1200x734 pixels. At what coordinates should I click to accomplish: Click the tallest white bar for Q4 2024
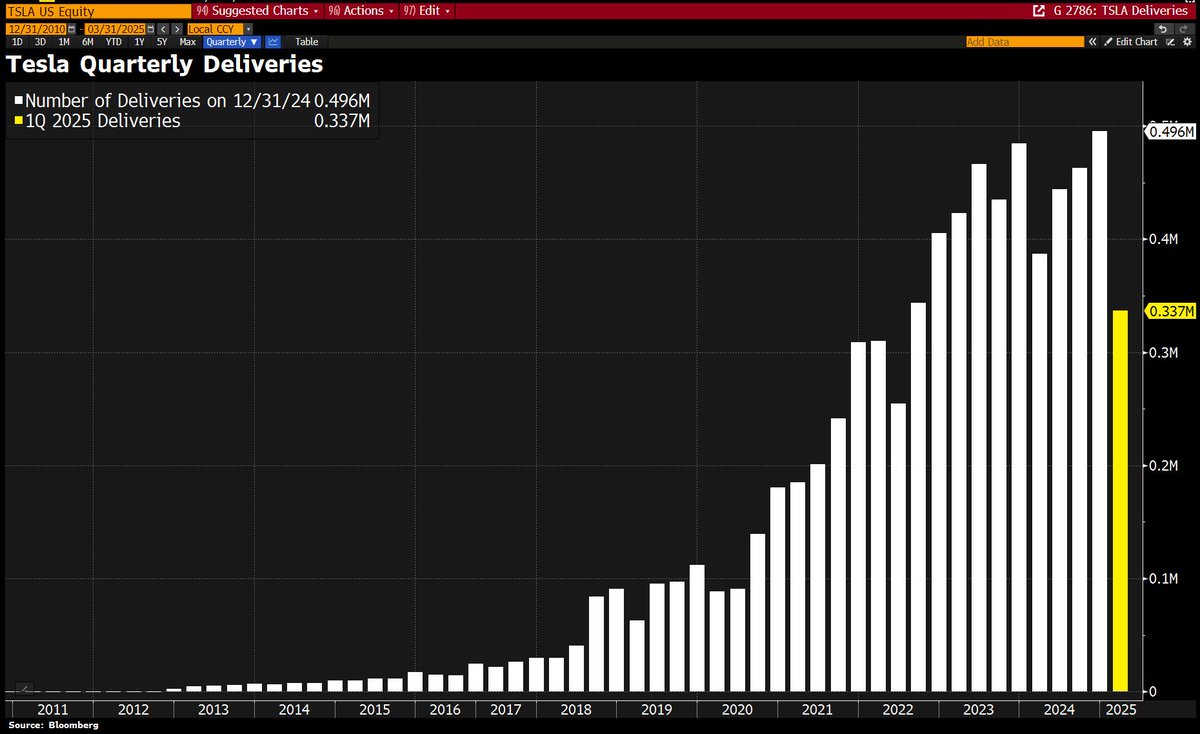coord(1099,411)
